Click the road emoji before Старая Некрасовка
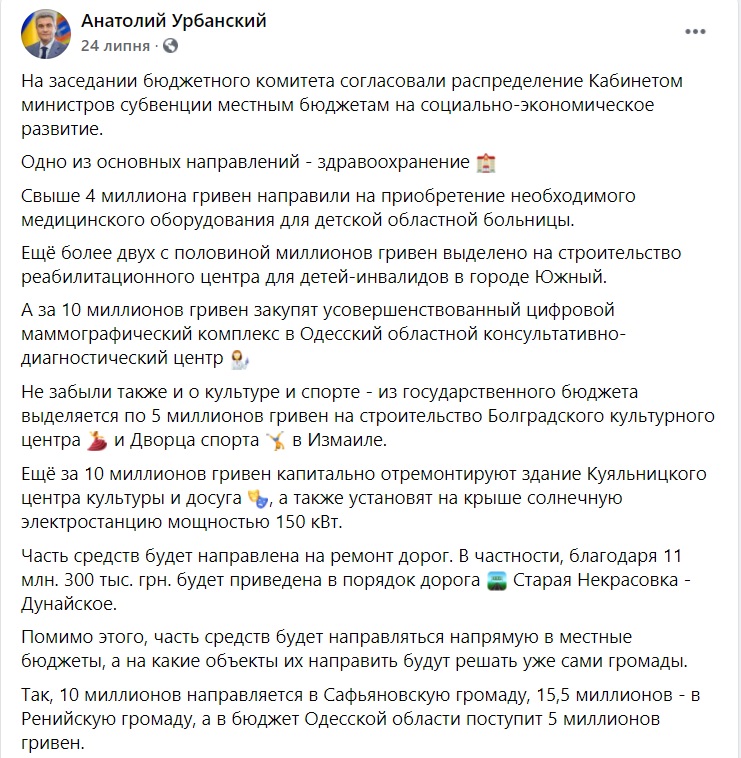Image resolution: width=741 pixels, height=758 pixels. click(x=496, y=581)
